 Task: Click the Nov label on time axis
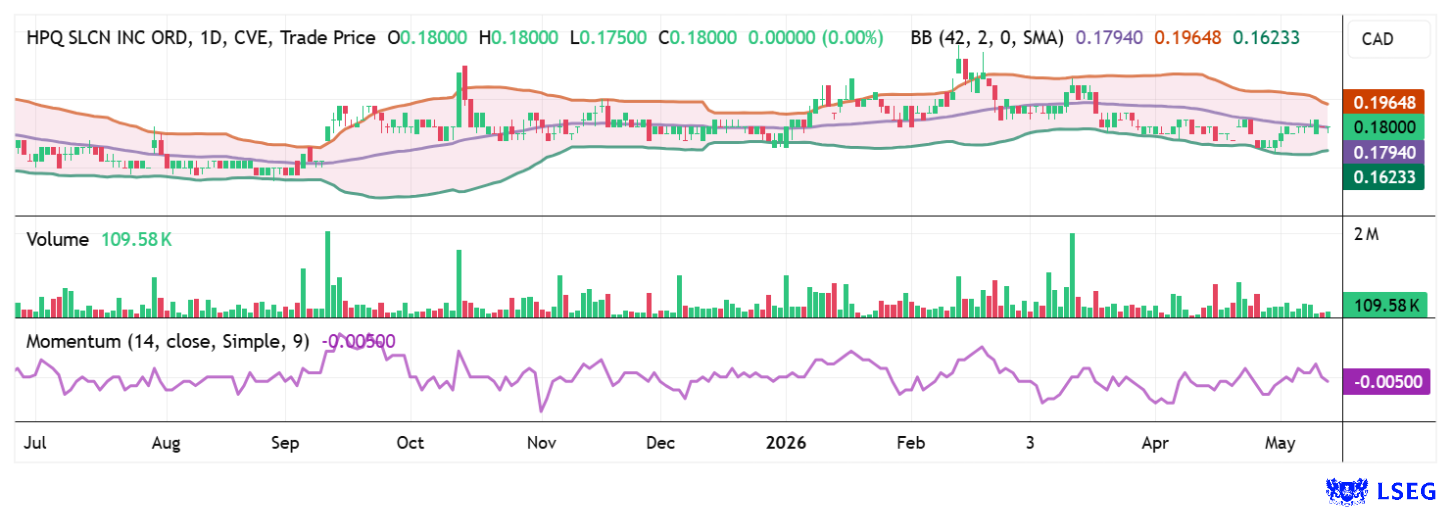pyautogui.click(x=541, y=442)
